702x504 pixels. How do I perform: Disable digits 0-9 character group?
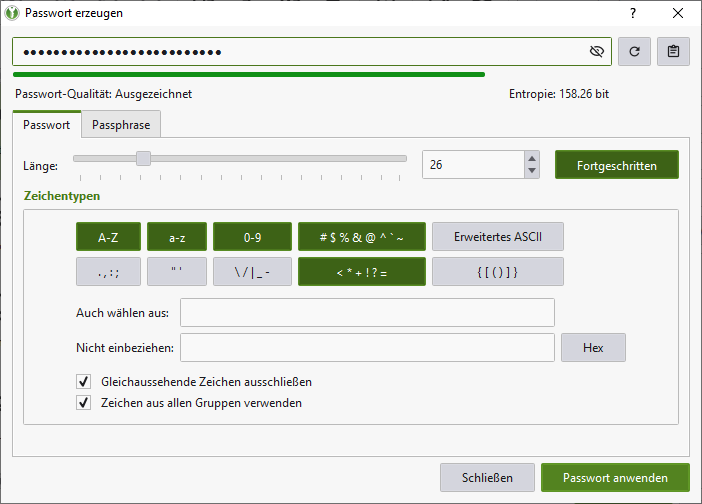pos(252,237)
